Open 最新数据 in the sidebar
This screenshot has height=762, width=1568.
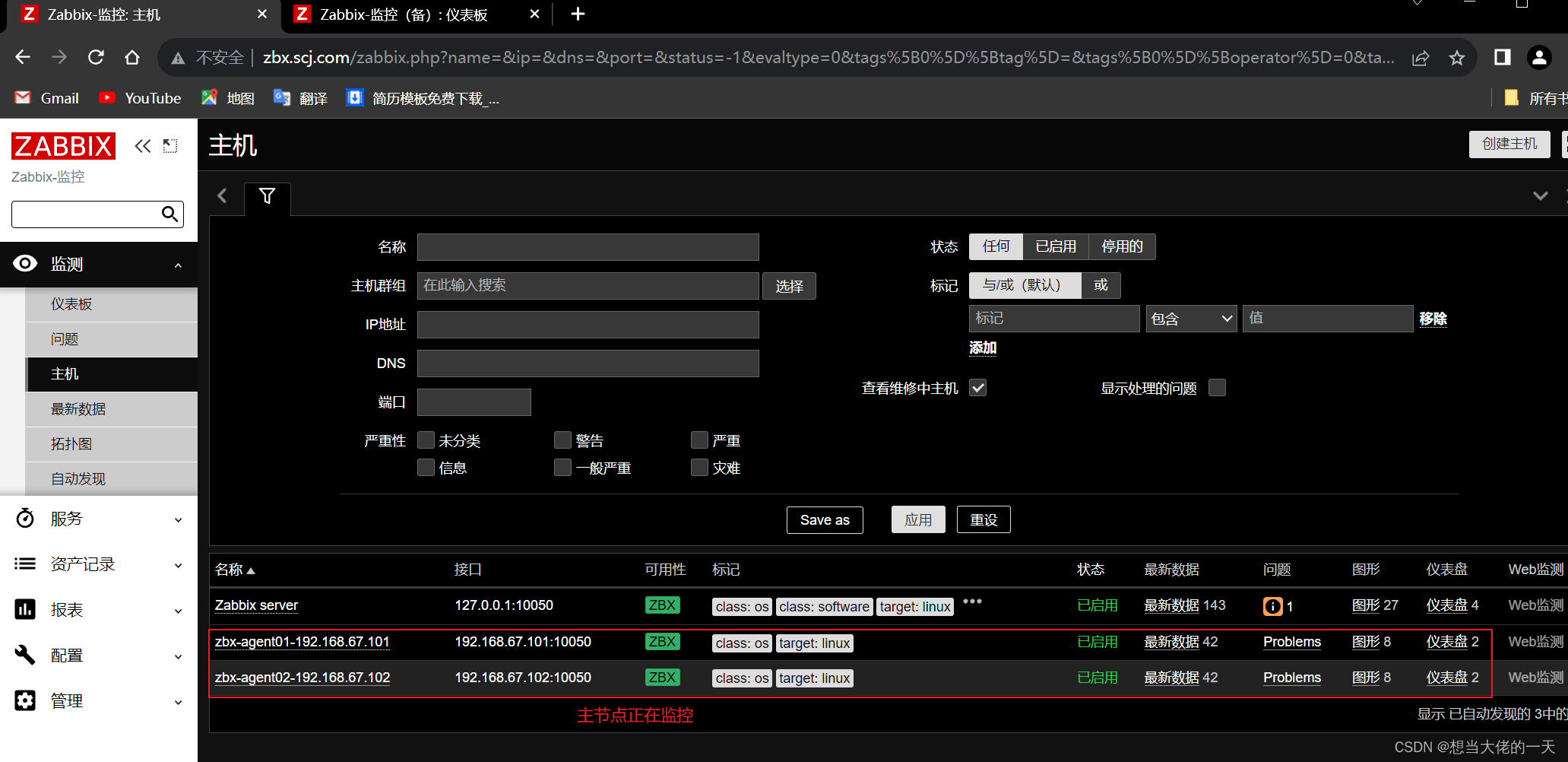point(112,409)
